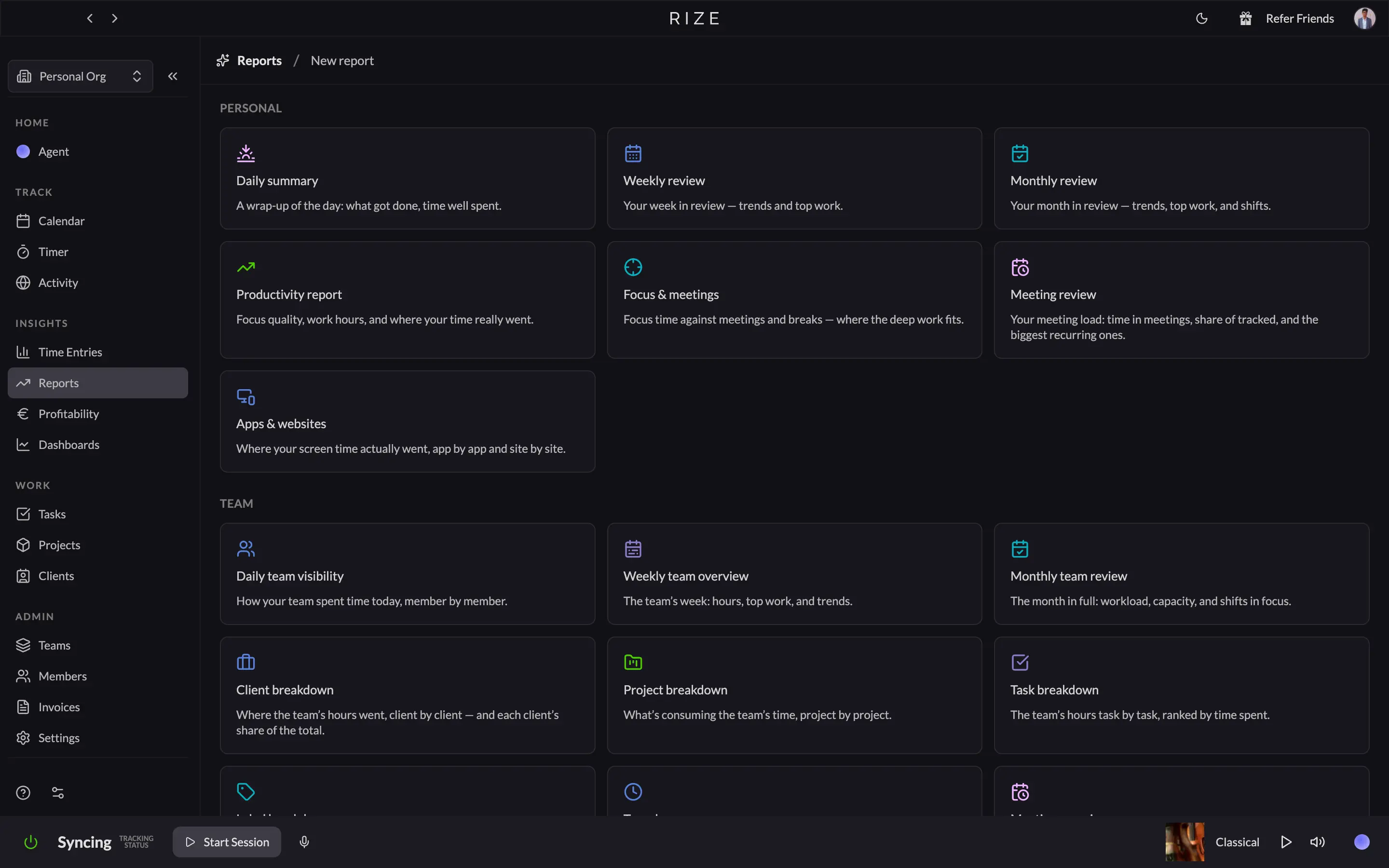This screenshot has width=1389, height=868.
Task: Click the Client breakdown briefcase icon
Action: (x=245, y=663)
